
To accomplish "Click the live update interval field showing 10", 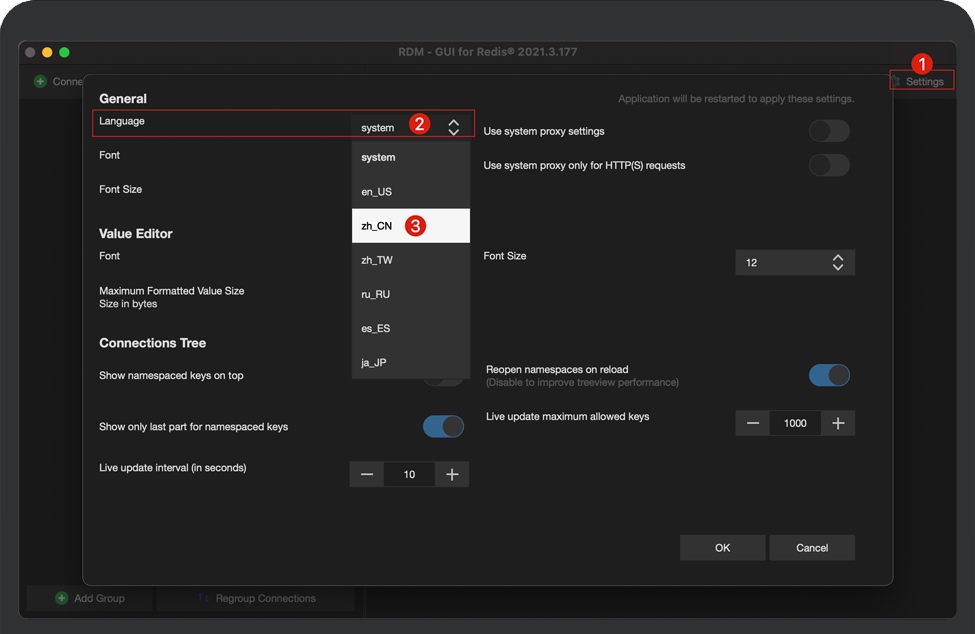I will 409,474.
